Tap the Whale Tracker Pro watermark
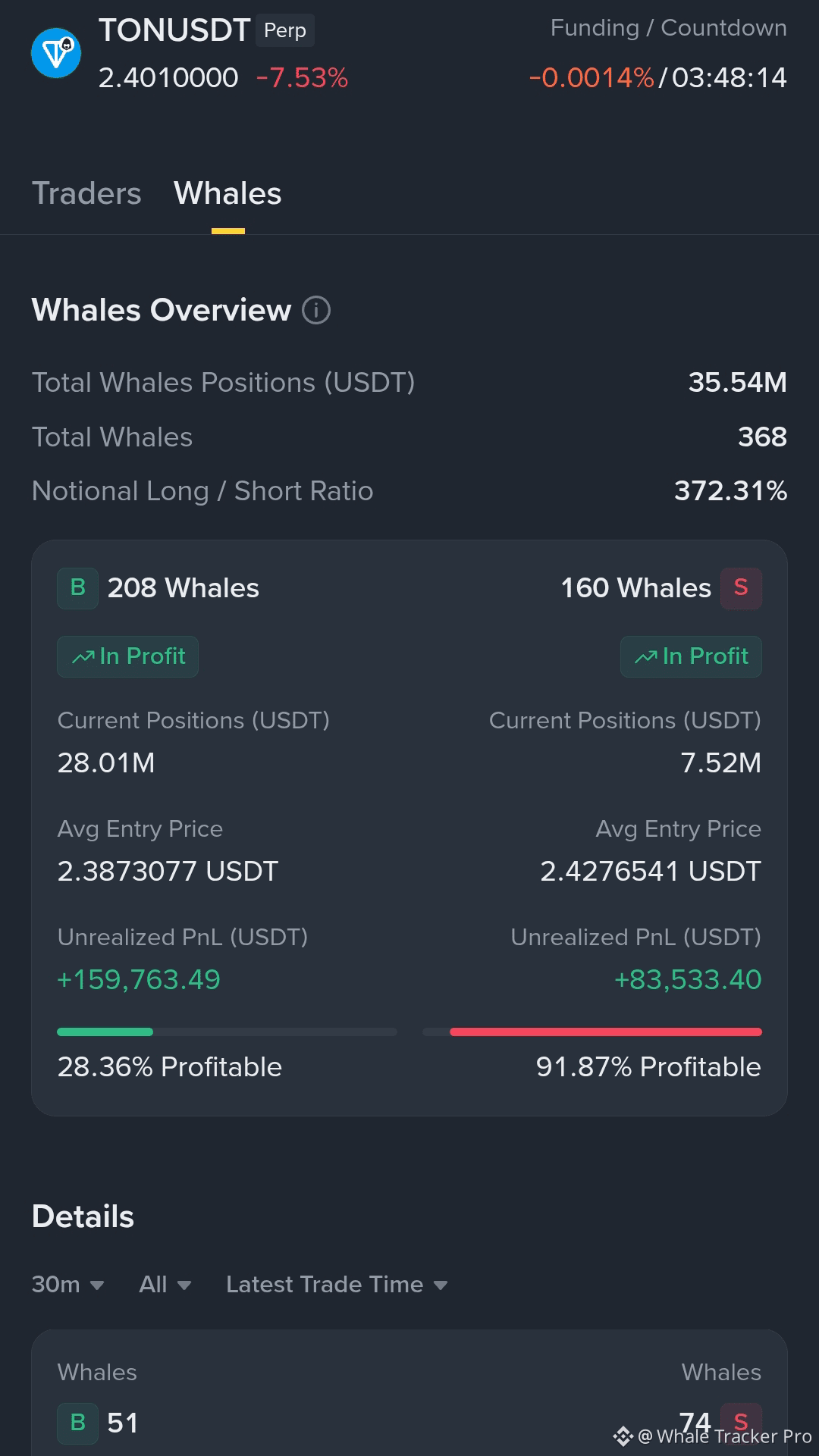The height and width of the screenshot is (1456, 819). tap(713, 1436)
